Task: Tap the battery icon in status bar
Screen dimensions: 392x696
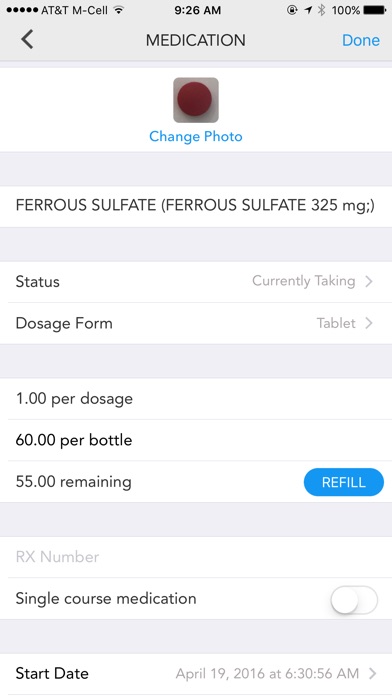Action: tap(375, 10)
